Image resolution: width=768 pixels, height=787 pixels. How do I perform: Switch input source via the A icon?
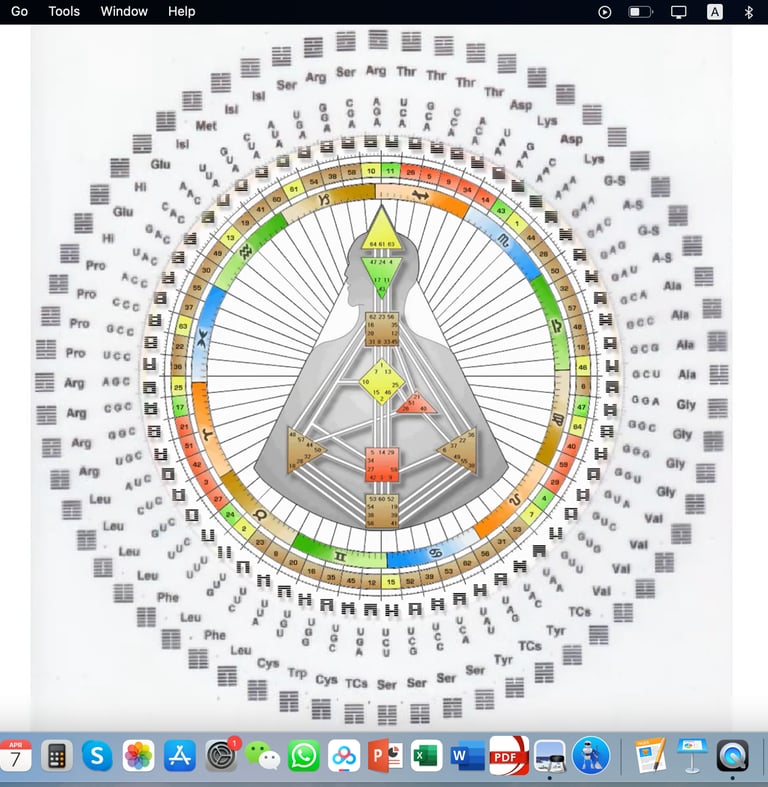click(x=715, y=12)
